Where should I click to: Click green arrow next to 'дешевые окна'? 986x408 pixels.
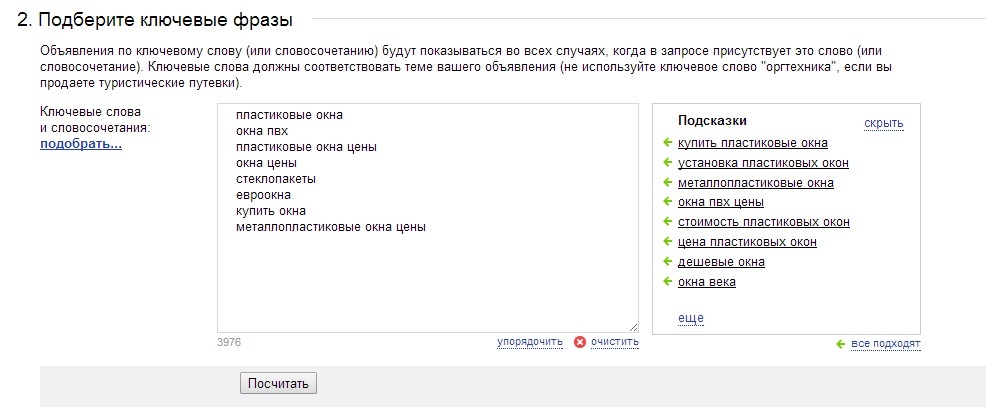(668, 262)
